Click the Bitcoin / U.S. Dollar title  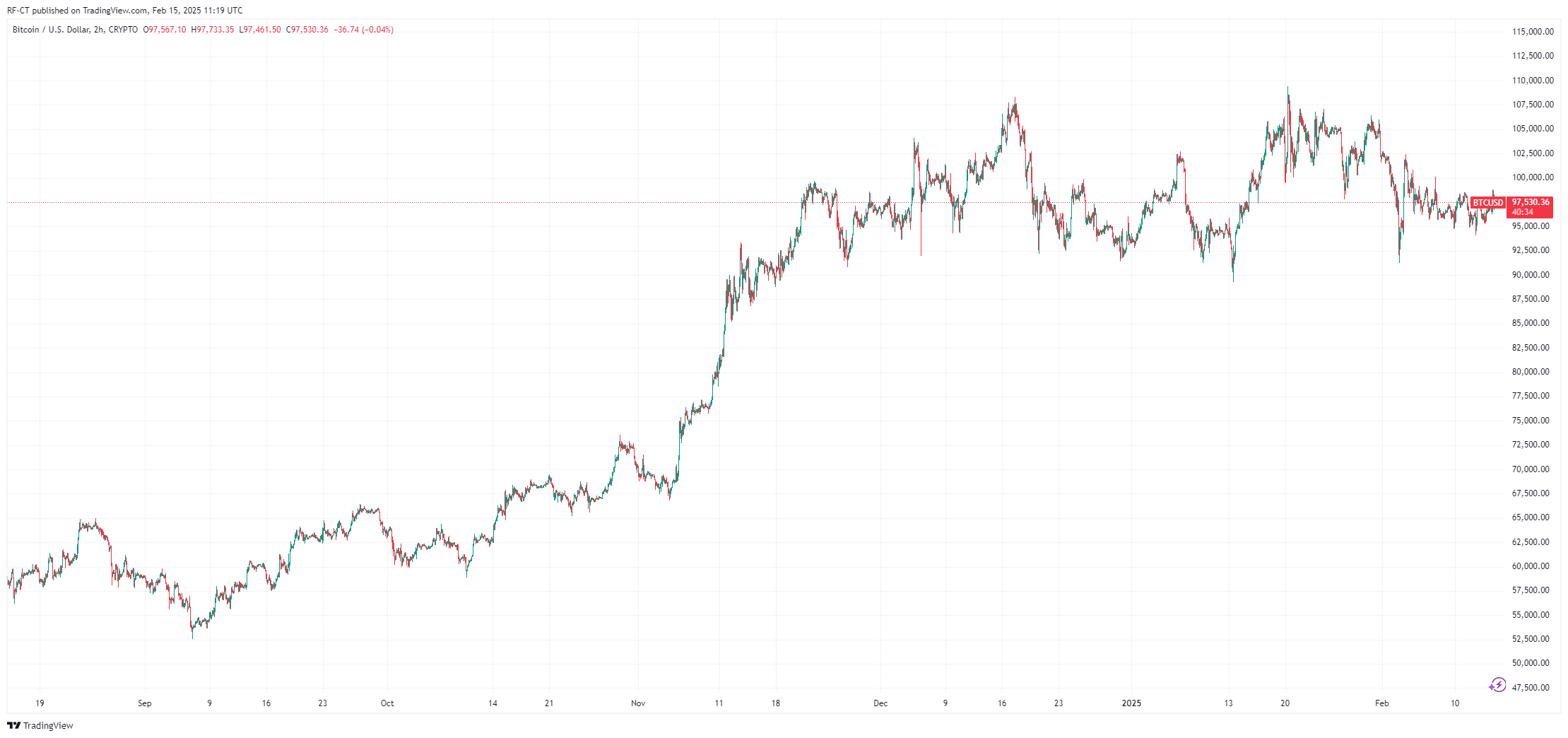point(51,30)
